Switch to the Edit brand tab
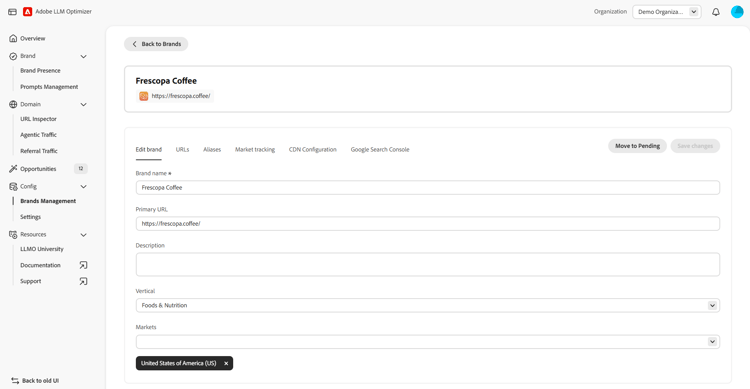This screenshot has width=750, height=389. pyautogui.click(x=149, y=149)
